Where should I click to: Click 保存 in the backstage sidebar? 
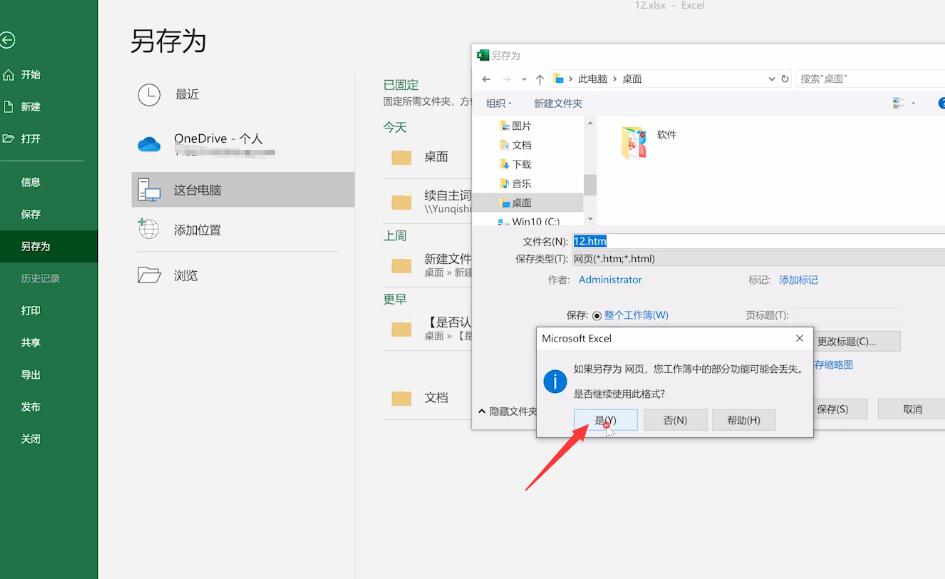pos(30,214)
